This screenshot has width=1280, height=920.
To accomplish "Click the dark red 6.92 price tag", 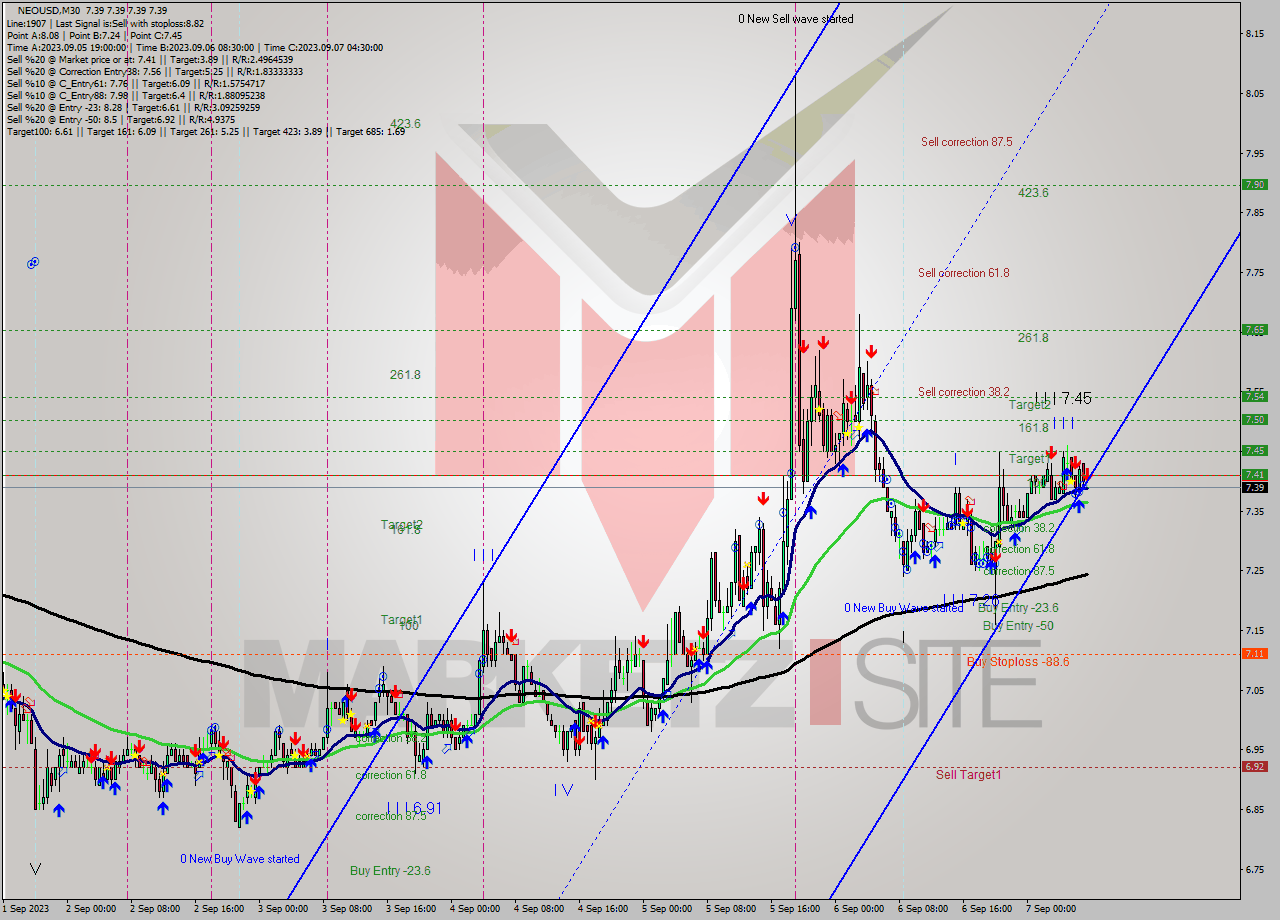I will click(x=1254, y=766).
